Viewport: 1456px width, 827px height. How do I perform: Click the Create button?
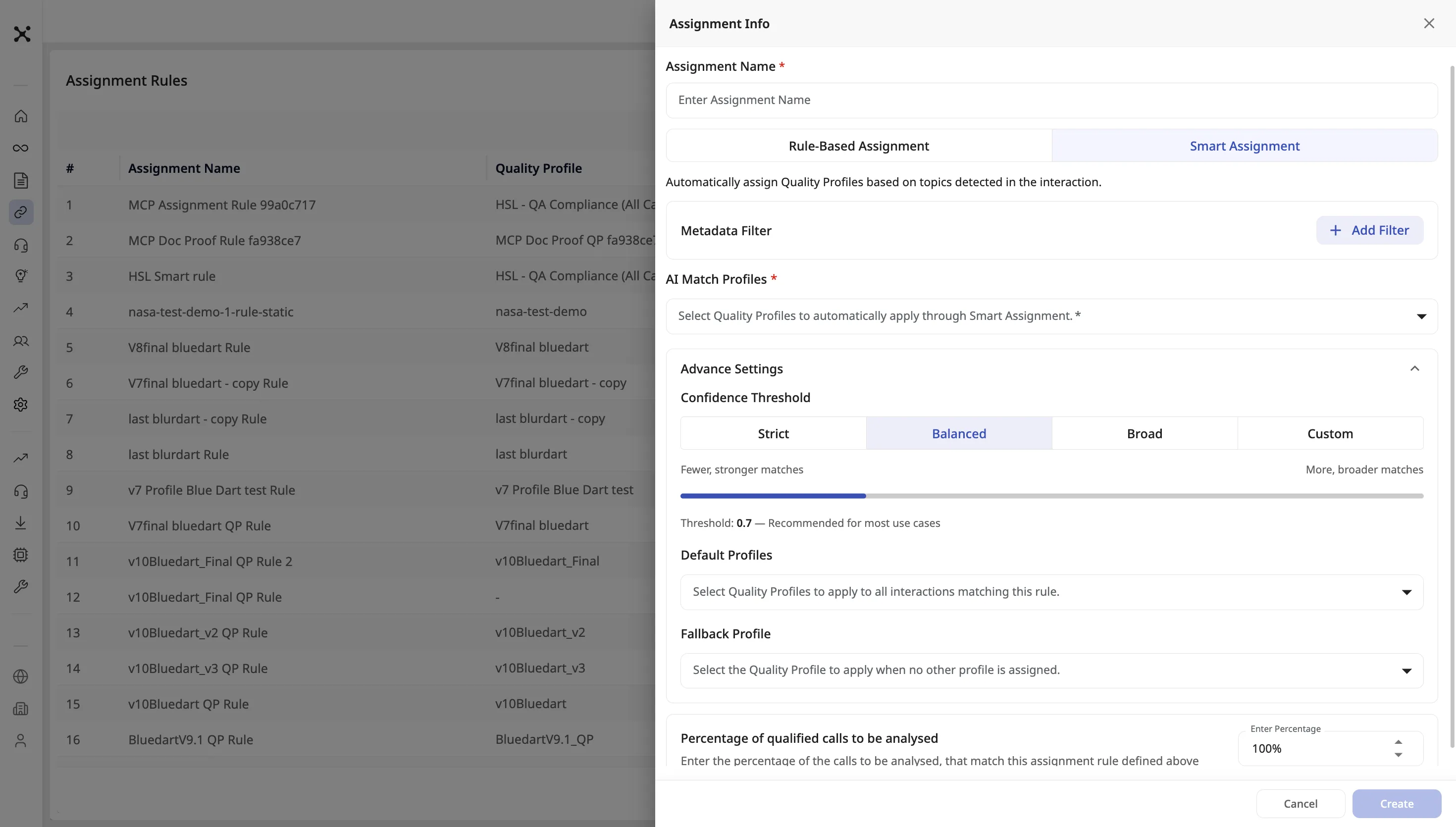point(1397,804)
